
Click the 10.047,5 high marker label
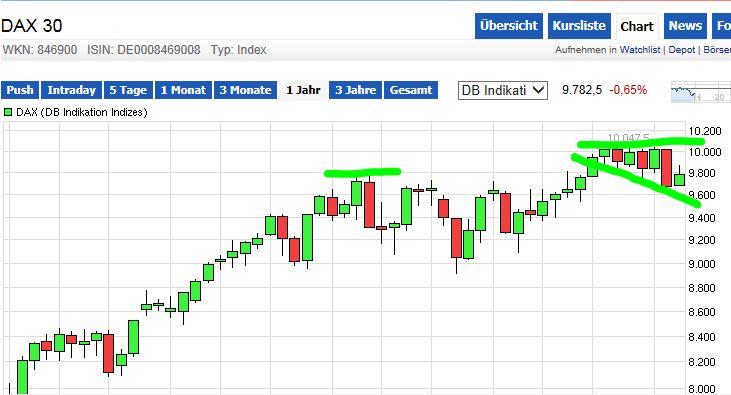pos(628,137)
